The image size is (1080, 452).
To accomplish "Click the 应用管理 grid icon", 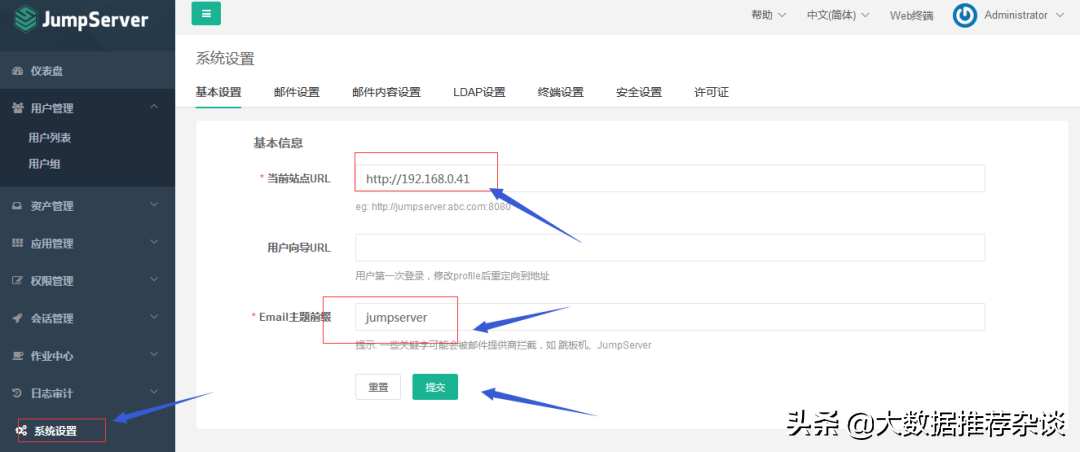I will click(x=17, y=243).
